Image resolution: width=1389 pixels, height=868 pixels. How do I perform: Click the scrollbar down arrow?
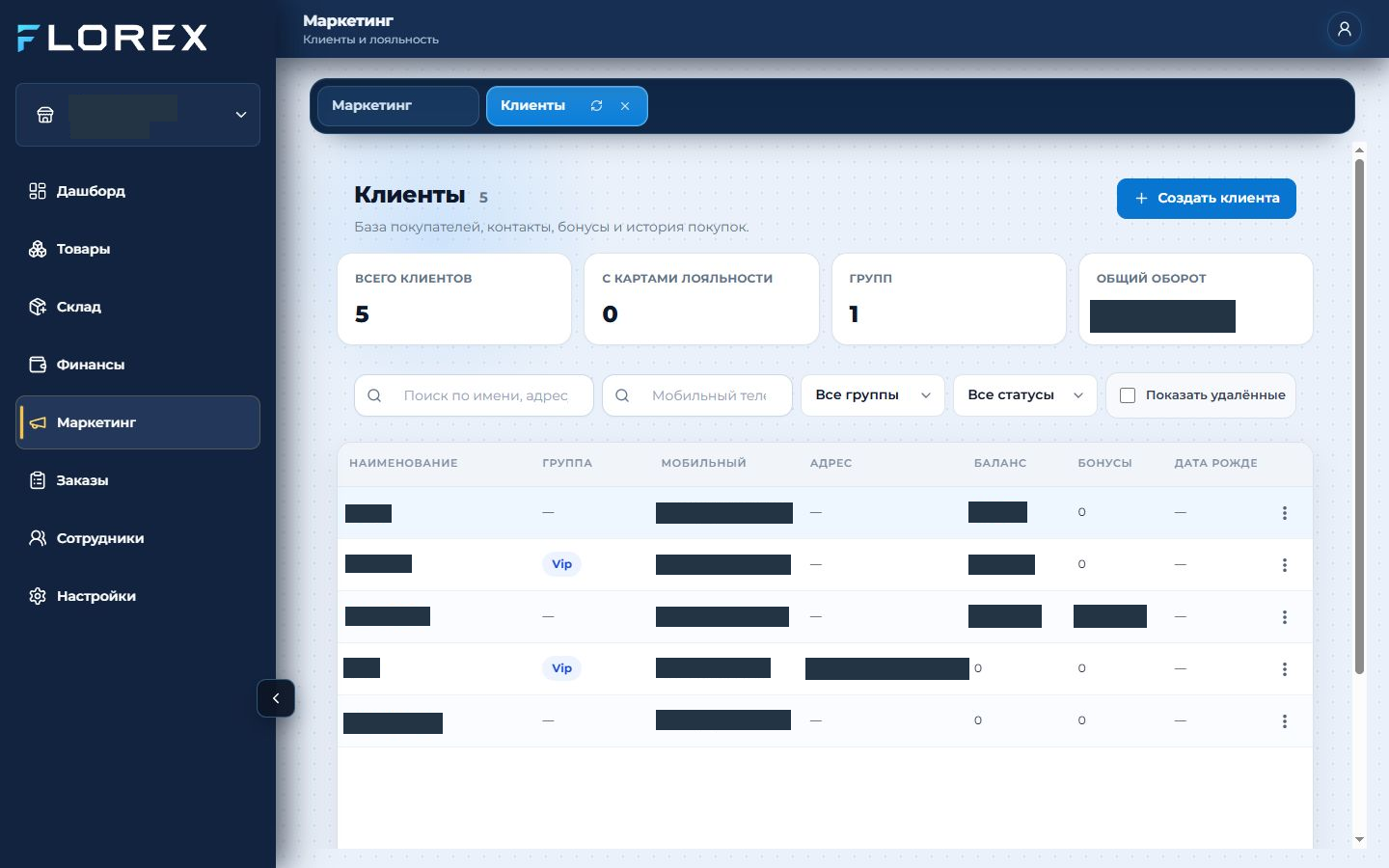(1359, 840)
